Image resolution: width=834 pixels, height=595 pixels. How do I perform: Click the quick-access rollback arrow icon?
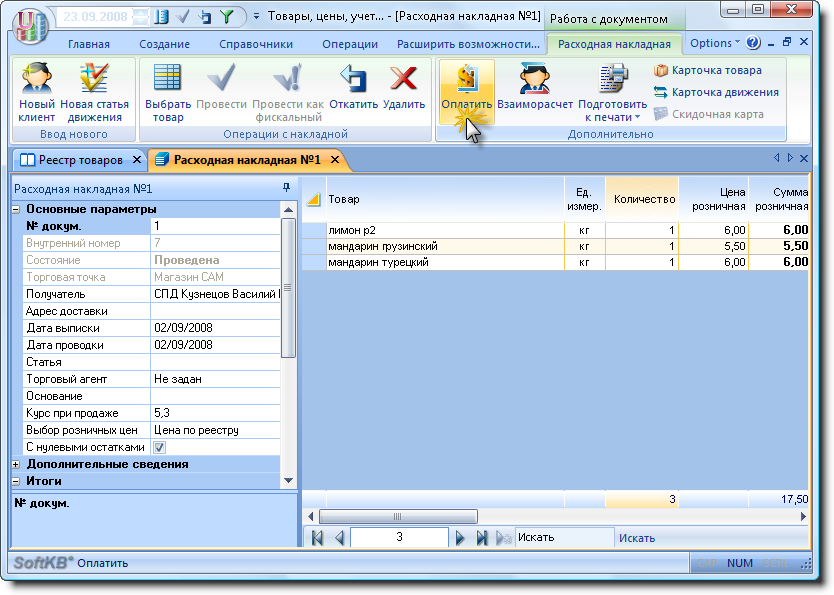click(205, 16)
